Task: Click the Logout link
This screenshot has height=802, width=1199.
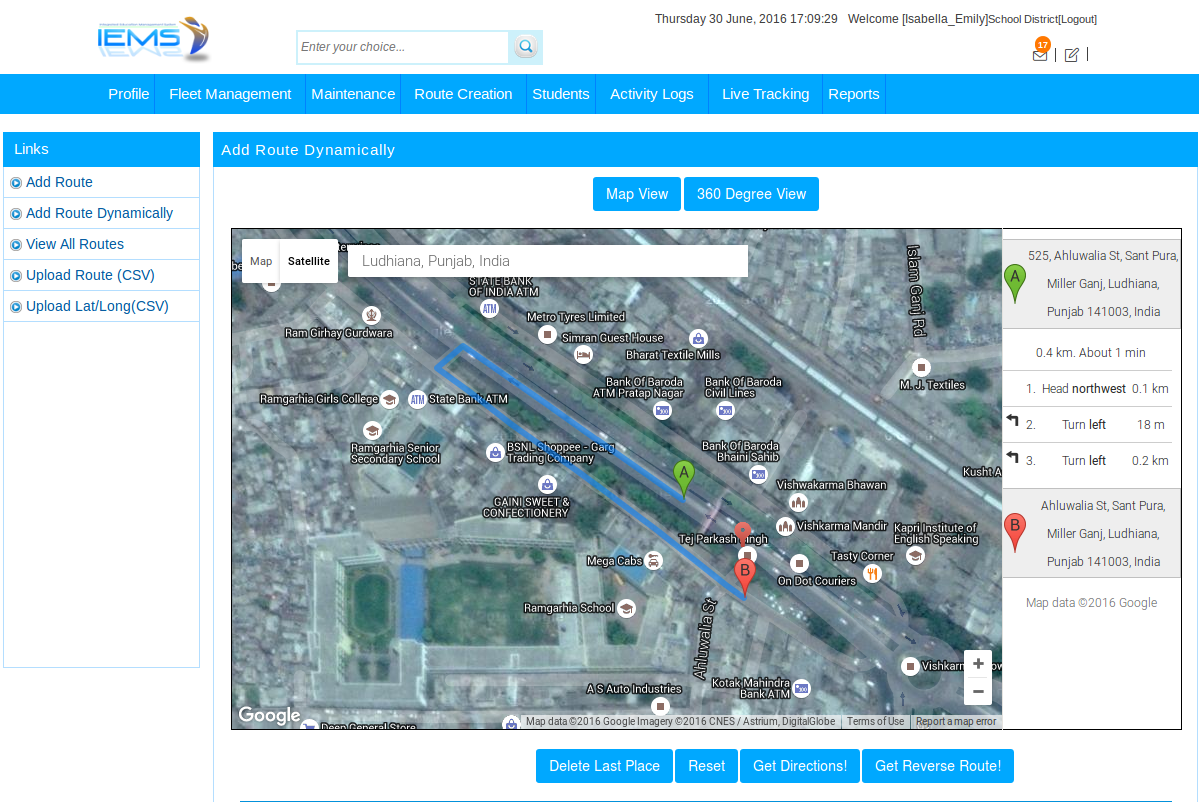Action: (1077, 19)
